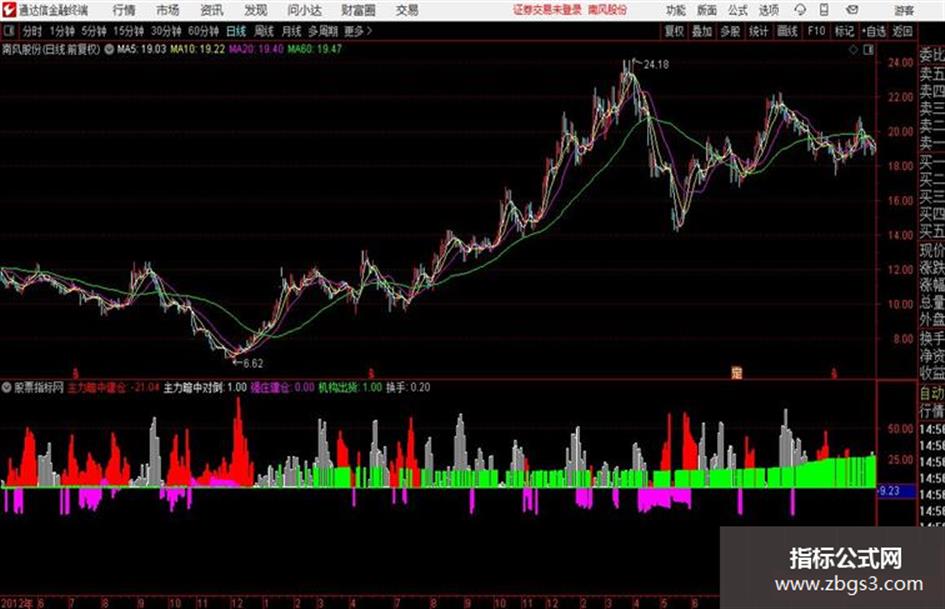945x609 pixels.
Task: Expand the 更多 > period options
Action: [358, 31]
